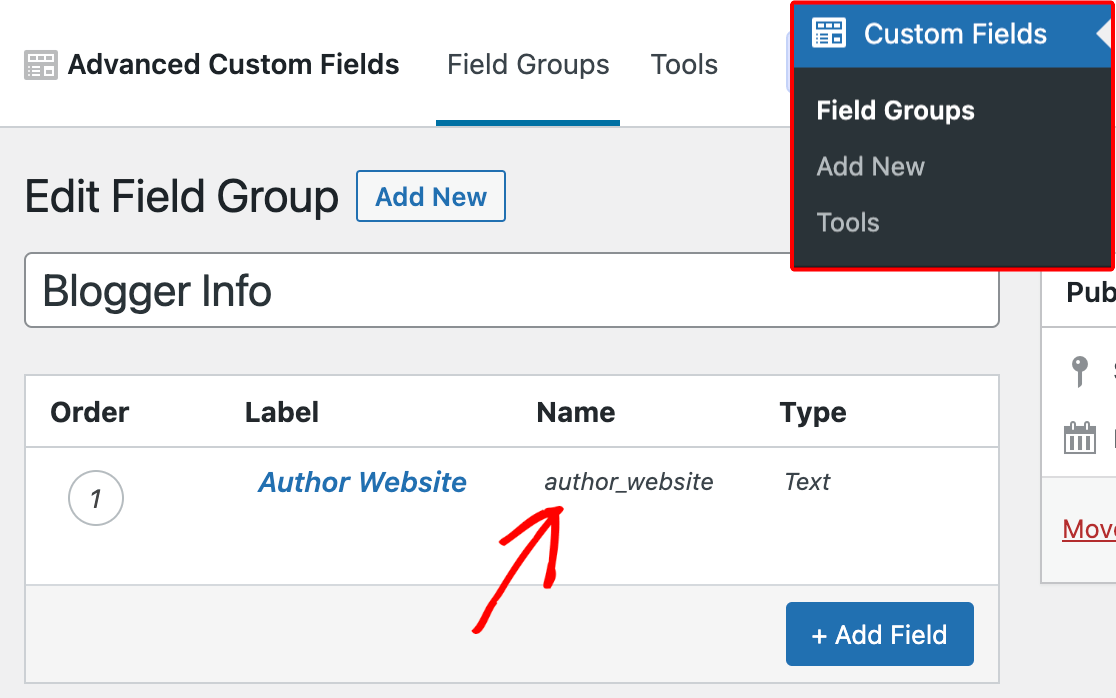This screenshot has height=698, width=1116.
Task: Click the Custom Fields menu header
Action: (952, 34)
